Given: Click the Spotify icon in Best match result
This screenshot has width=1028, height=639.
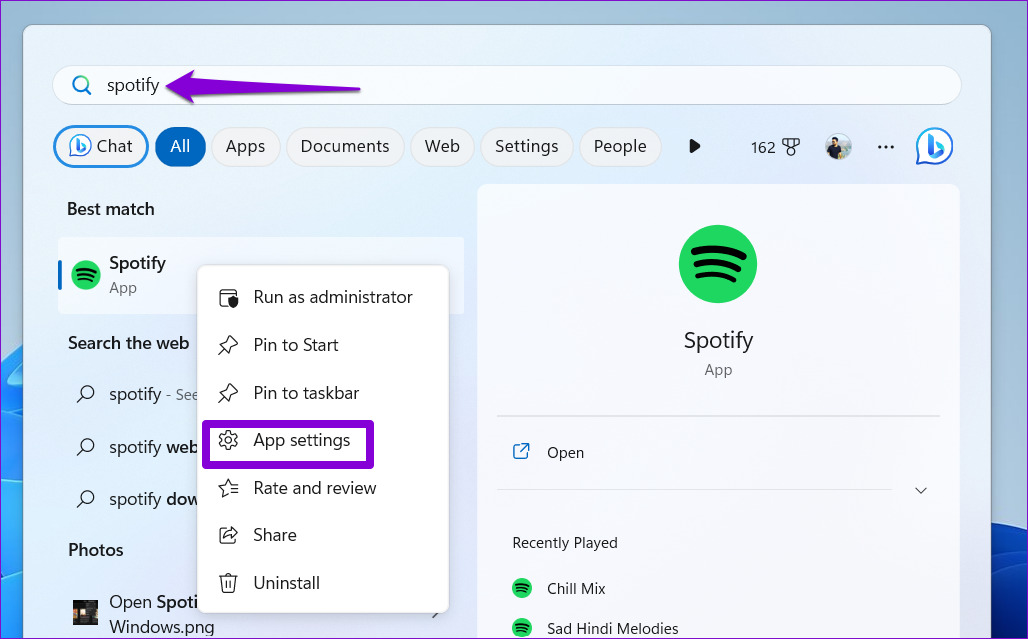Looking at the screenshot, I should 86,275.
